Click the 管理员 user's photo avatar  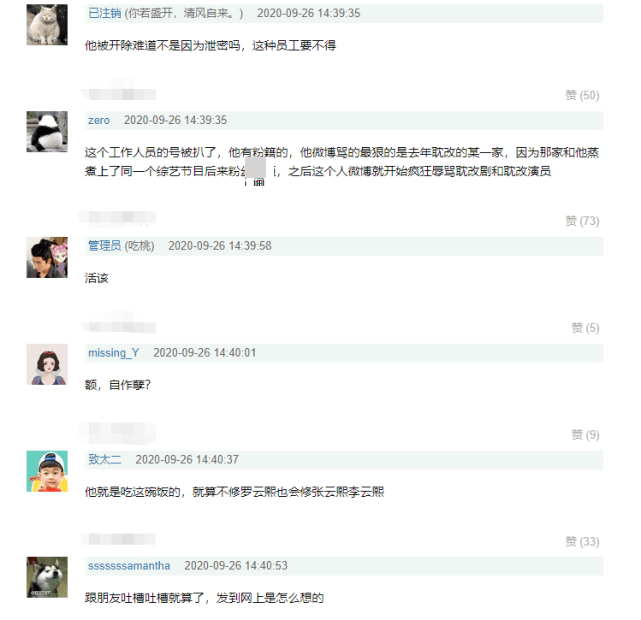[46, 257]
